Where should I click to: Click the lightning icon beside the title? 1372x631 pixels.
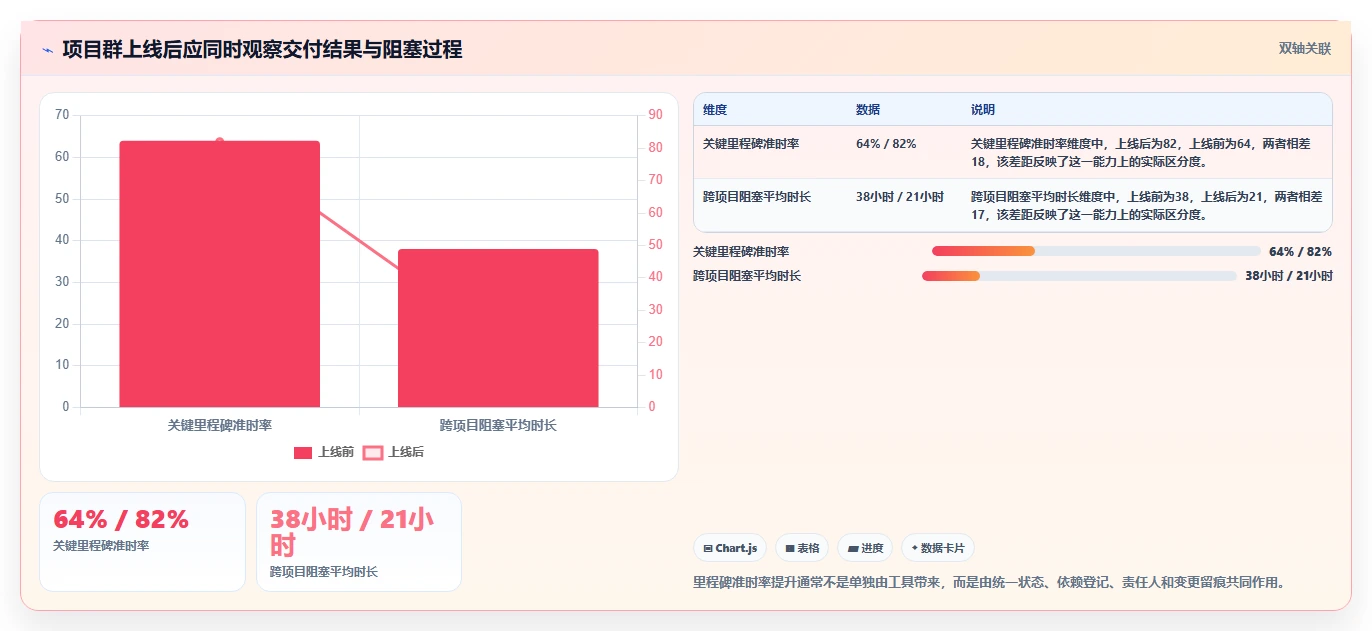pyautogui.click(x=48, y=49)
